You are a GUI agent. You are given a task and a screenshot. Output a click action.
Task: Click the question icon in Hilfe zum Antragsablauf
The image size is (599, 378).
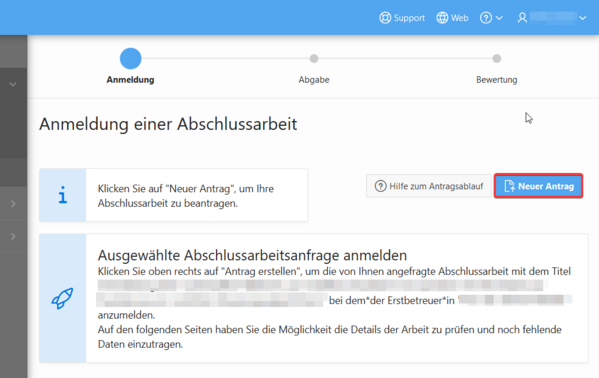pyautogui.click(x=380, y=186)
